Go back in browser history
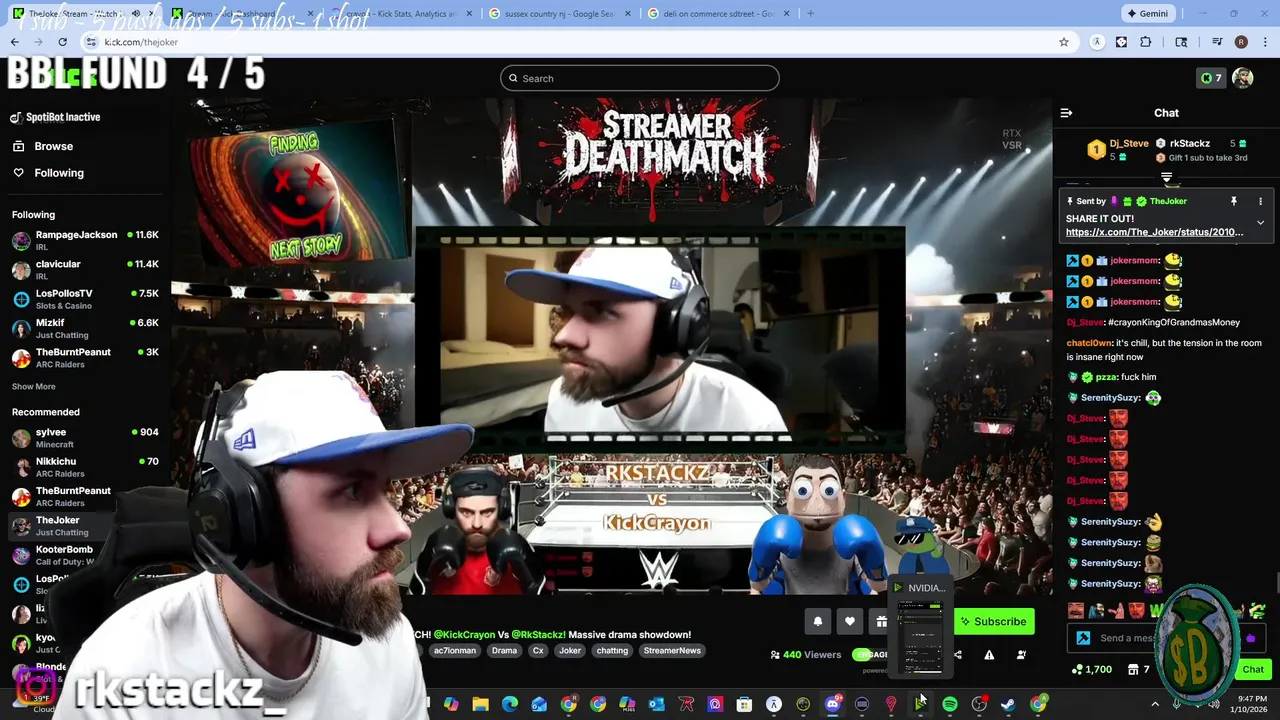Image resolution: width=1280 pixels, height=720 pixels. 14,42
